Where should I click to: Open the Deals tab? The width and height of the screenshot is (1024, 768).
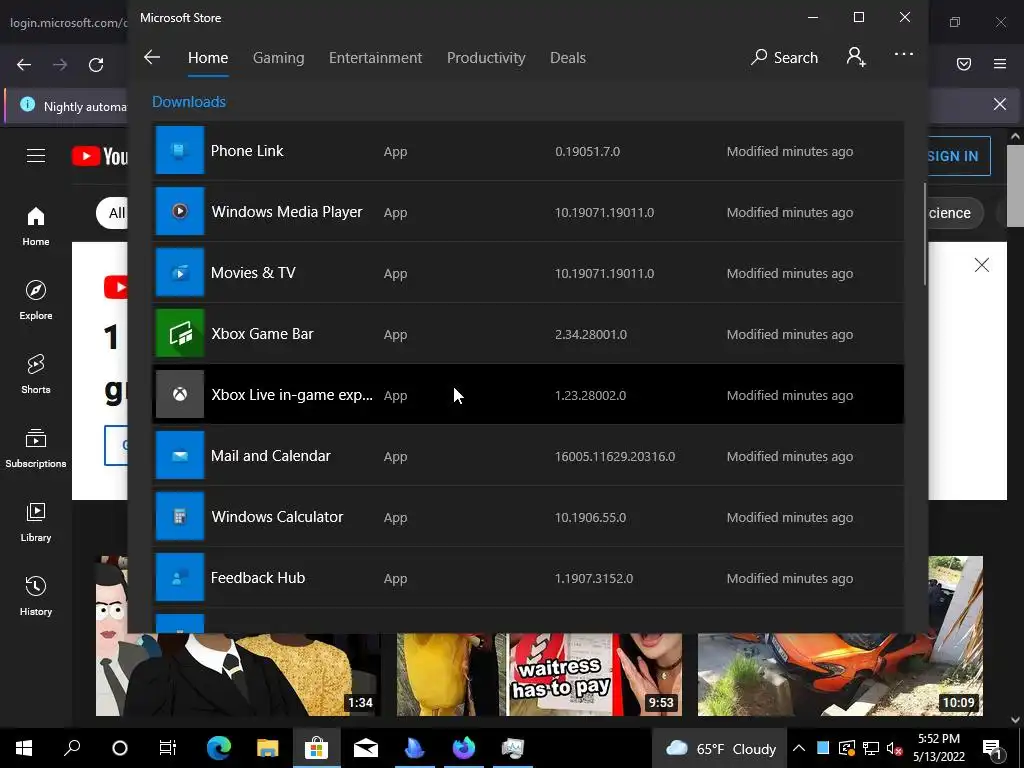[568, 57]
